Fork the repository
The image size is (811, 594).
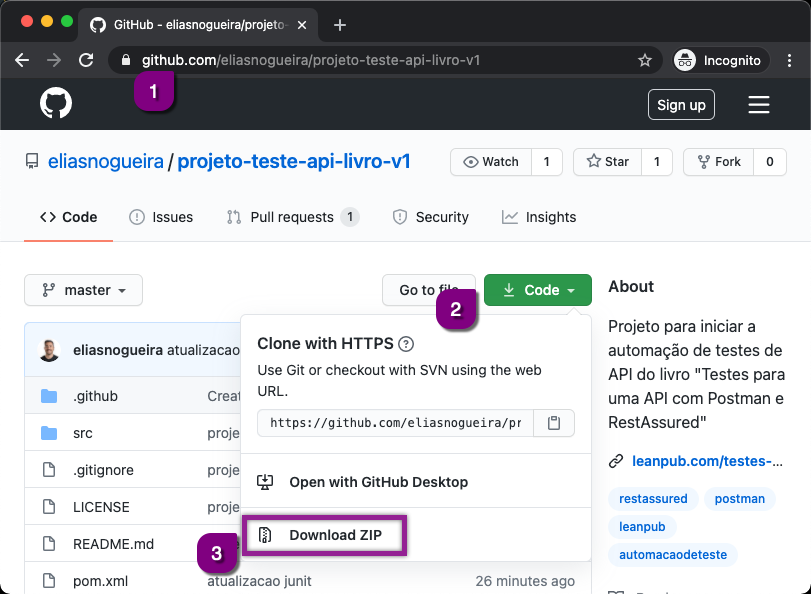[718, 162]
